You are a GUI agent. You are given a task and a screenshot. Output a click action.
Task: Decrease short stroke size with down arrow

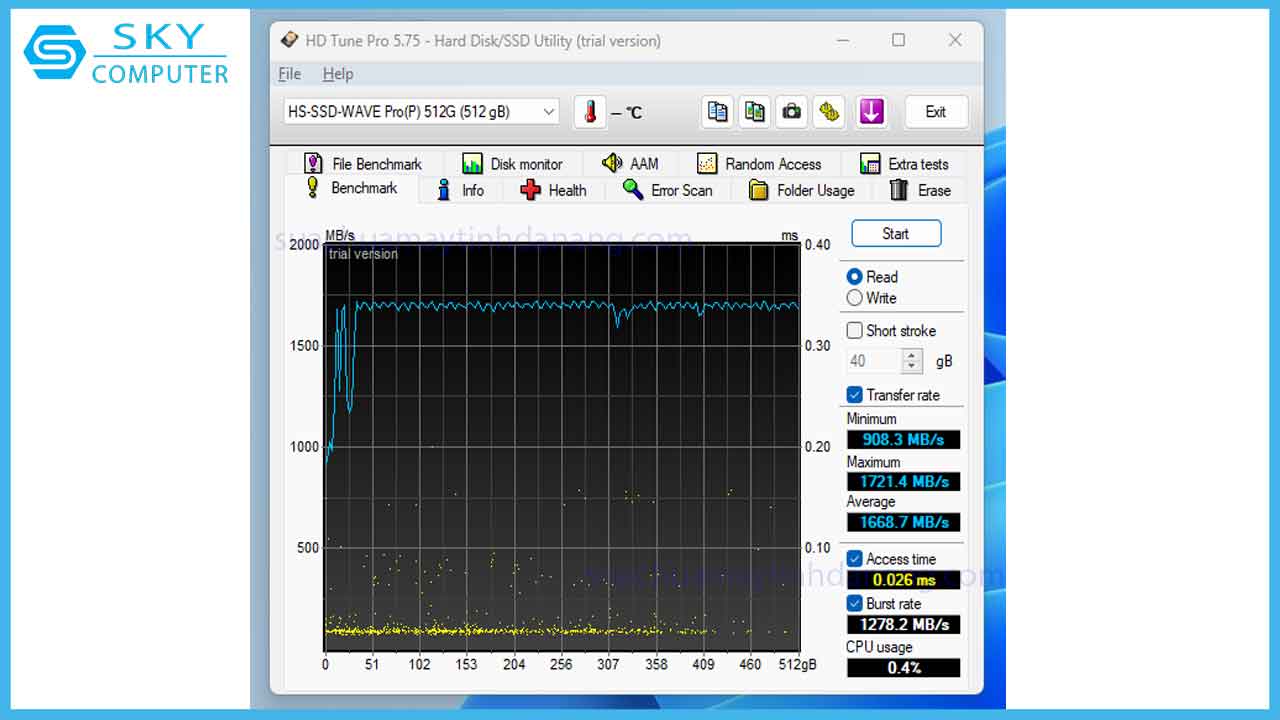click(x=911, y=367)
